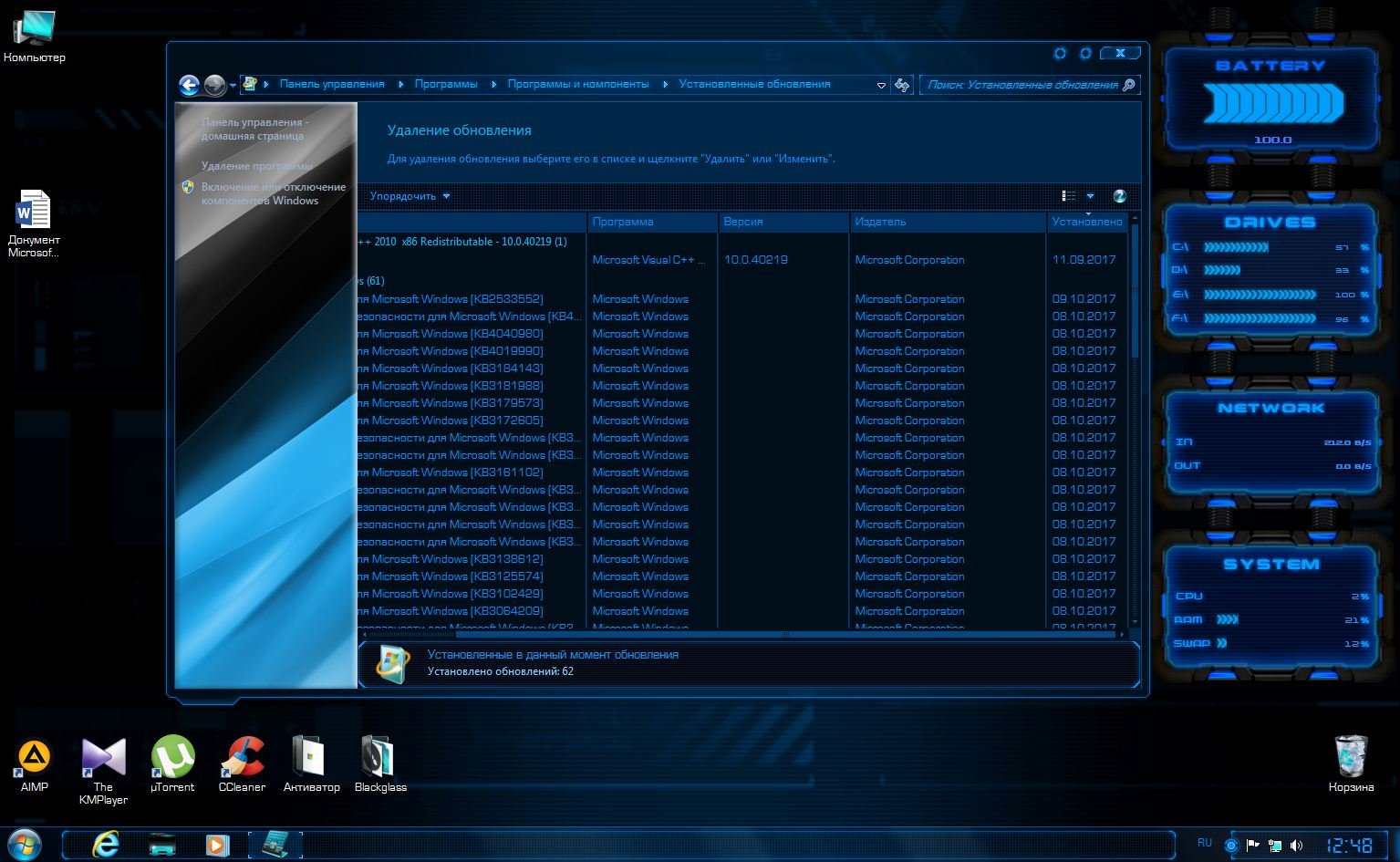Screen dimensions: 1400x862
Task: Open Включение или отключение компонентов Windows
Action: point(274,193)
